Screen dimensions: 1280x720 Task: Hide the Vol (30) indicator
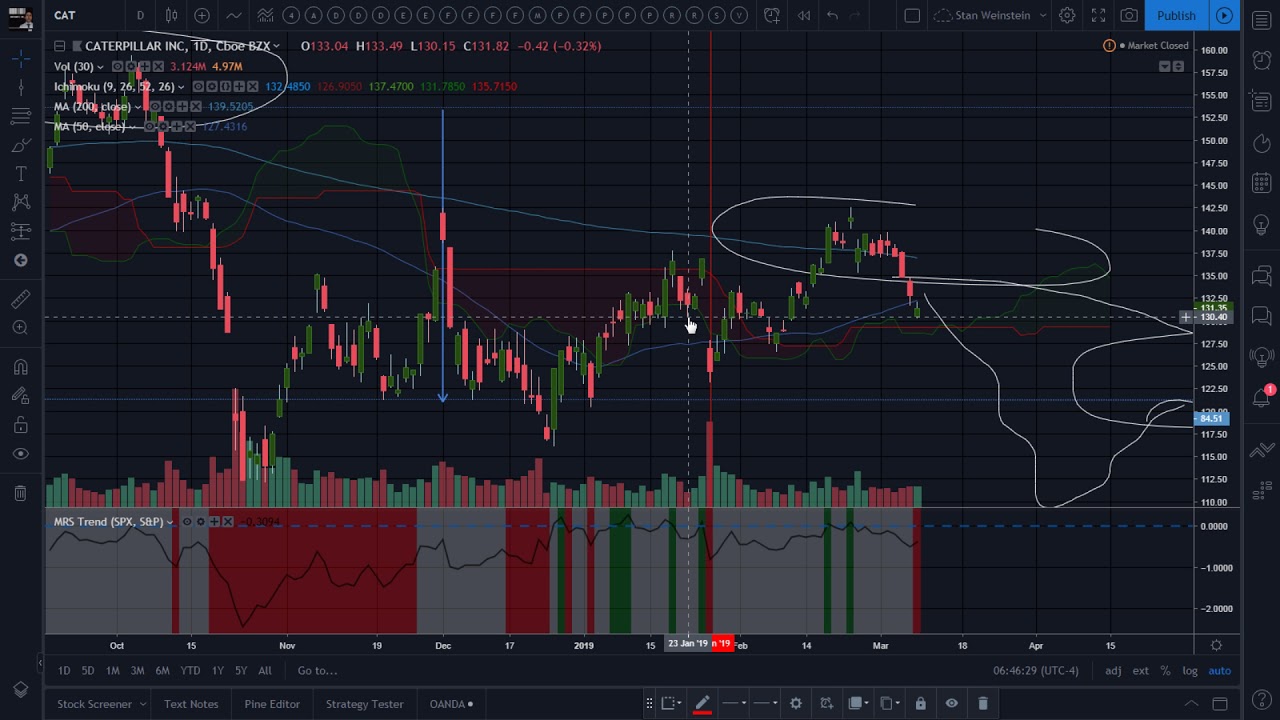point(118,67)
